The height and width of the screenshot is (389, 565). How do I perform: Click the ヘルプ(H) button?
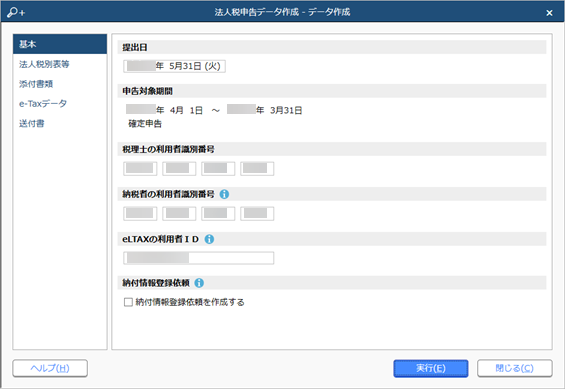(50, 368)
